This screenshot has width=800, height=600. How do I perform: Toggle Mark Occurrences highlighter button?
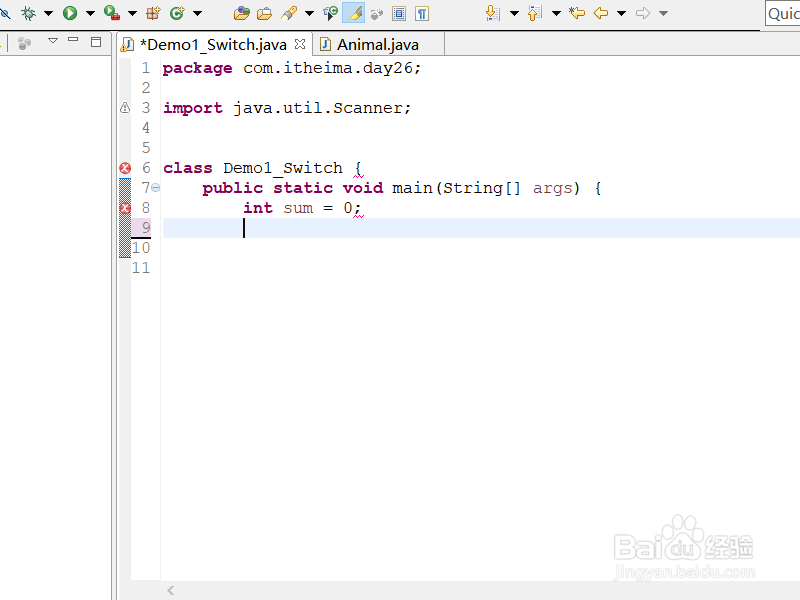click(354, 13)
